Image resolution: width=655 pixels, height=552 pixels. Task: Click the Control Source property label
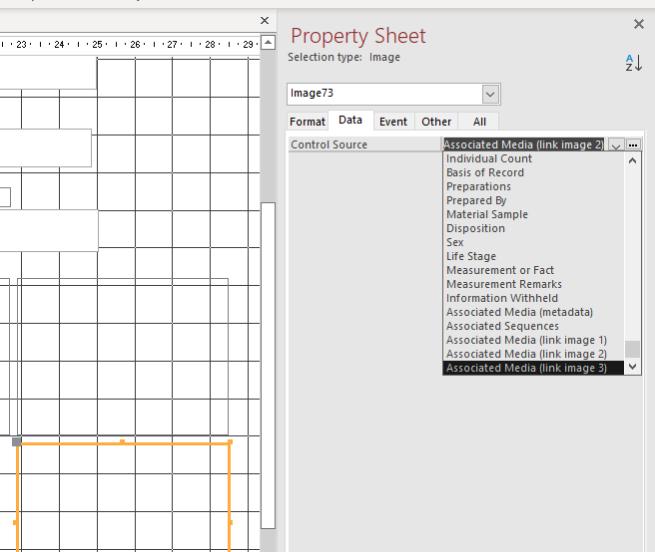[x=329, y=145]
